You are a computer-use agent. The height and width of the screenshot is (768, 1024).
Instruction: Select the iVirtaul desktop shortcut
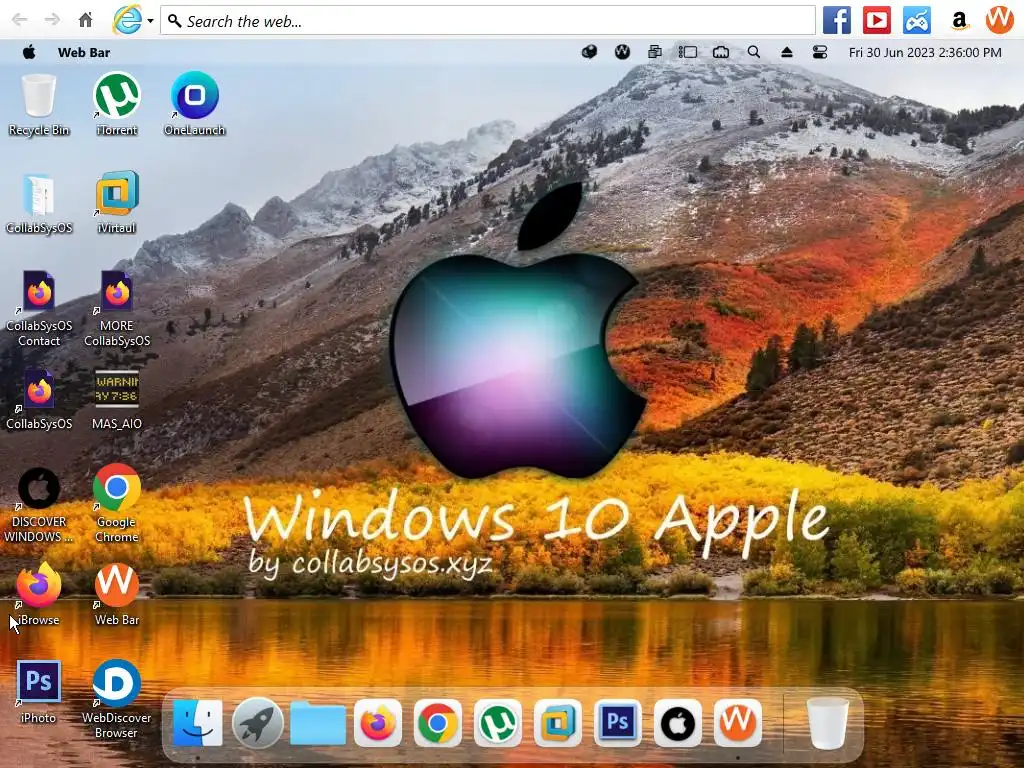(x=117, y=202)
